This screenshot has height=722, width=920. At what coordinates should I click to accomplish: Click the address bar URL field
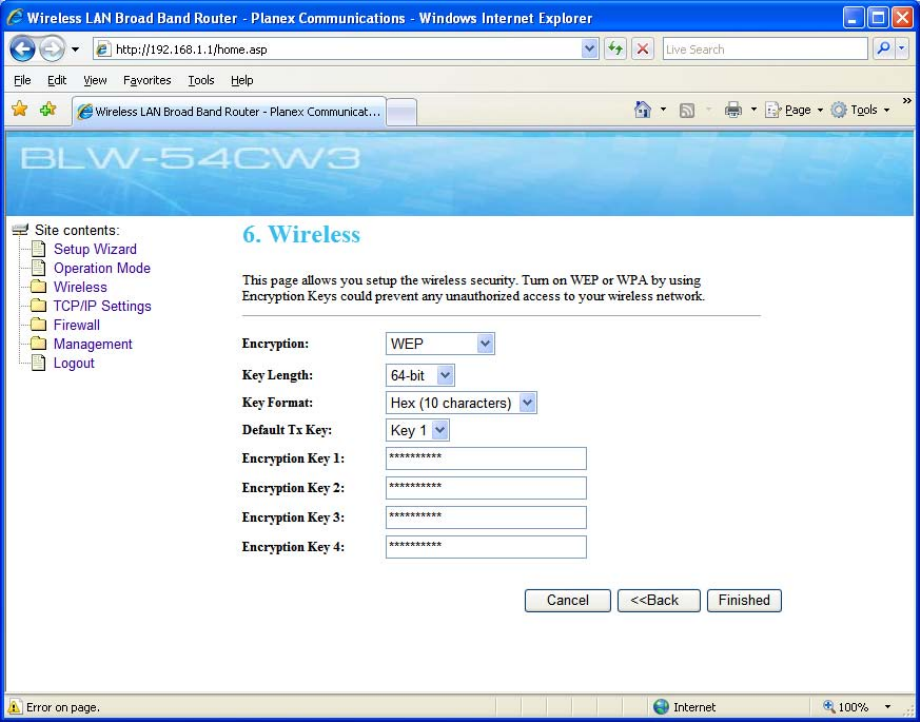[346, 49]
